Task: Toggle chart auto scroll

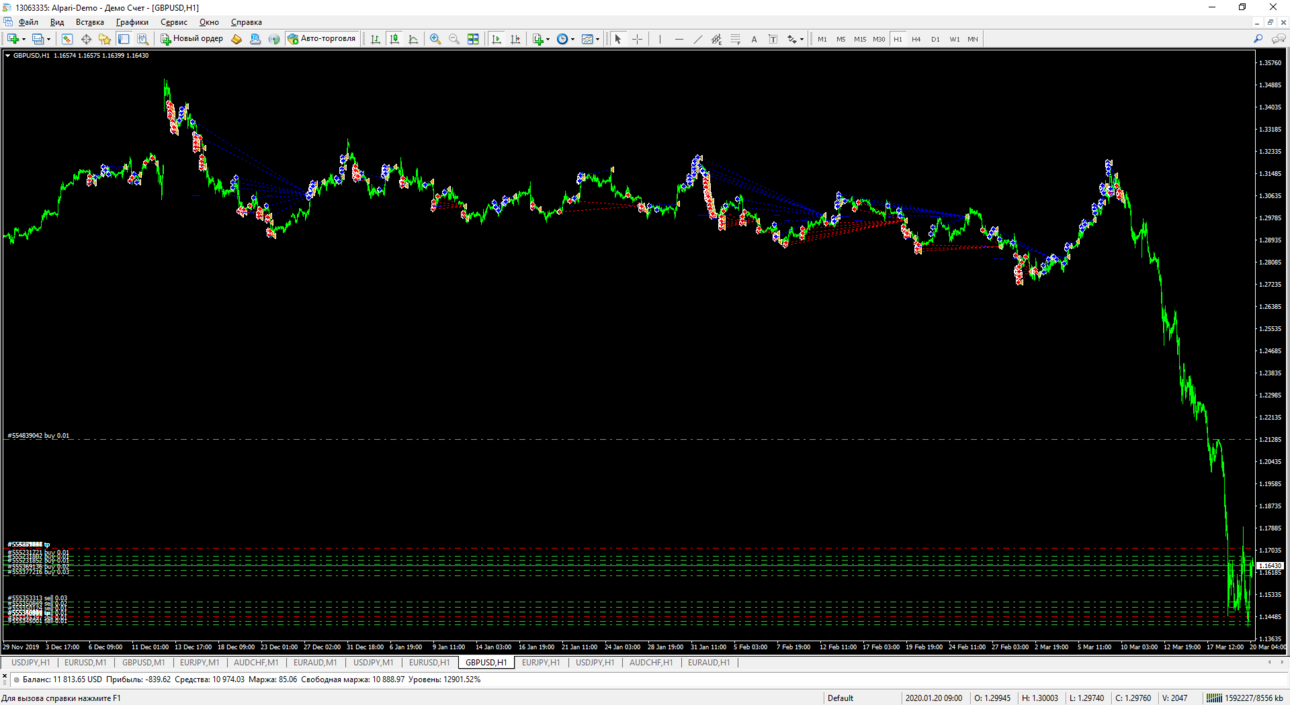Action: click(496, 39)
